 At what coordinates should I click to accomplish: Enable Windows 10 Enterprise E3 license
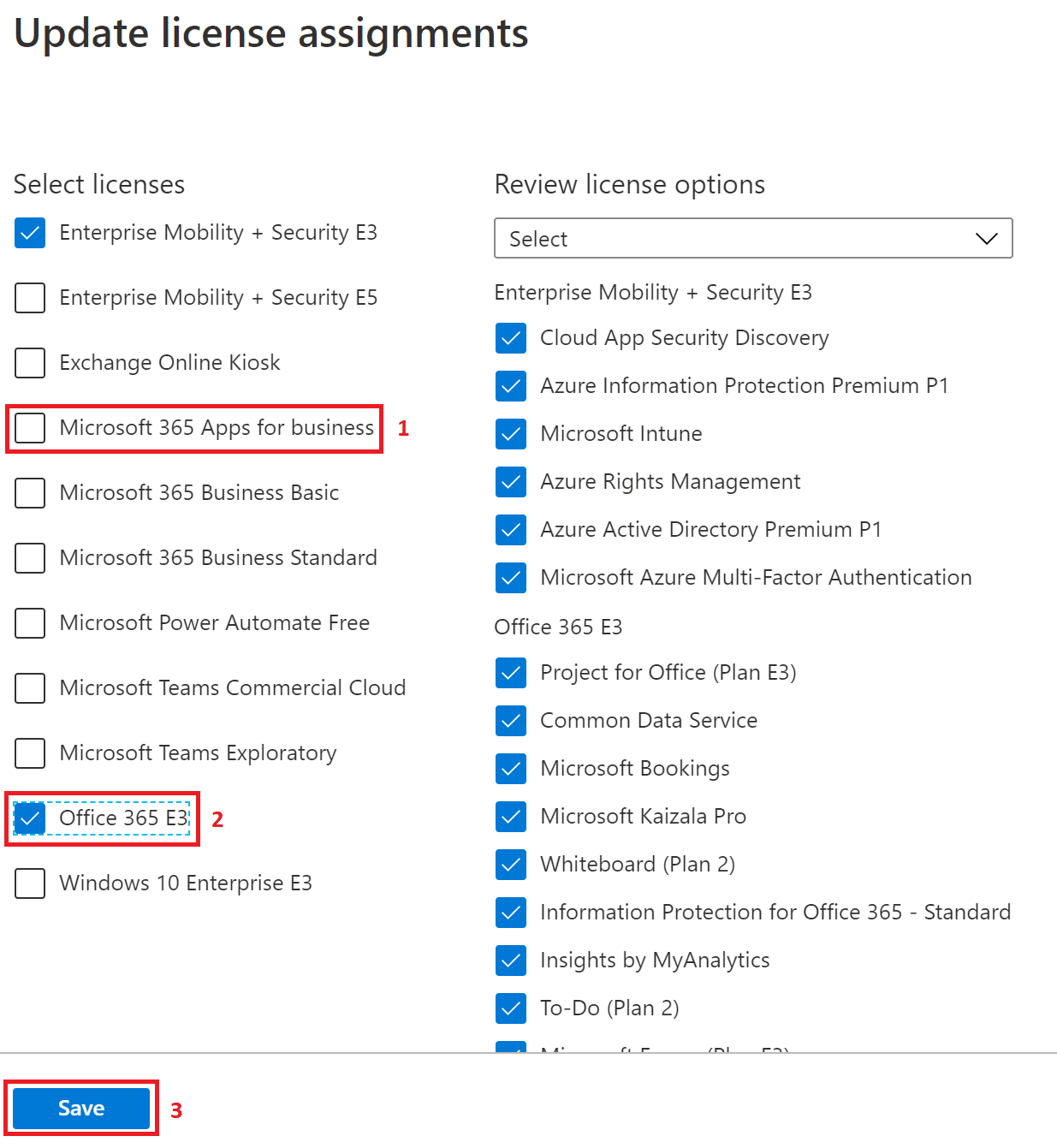coord(30,883)
